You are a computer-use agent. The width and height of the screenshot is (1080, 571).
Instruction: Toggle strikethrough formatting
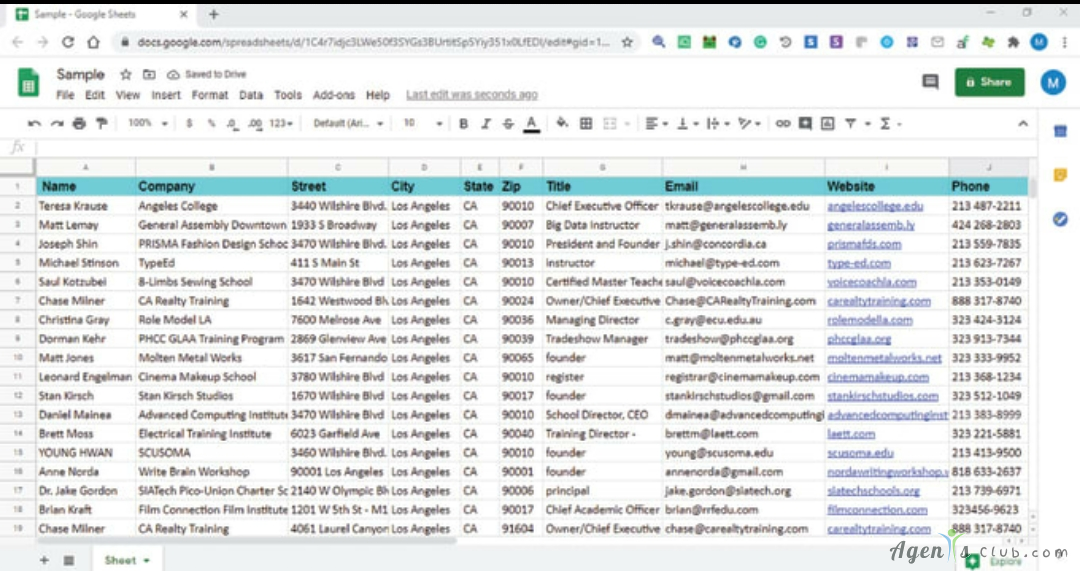pyautogui.click(x=508, y=123)
